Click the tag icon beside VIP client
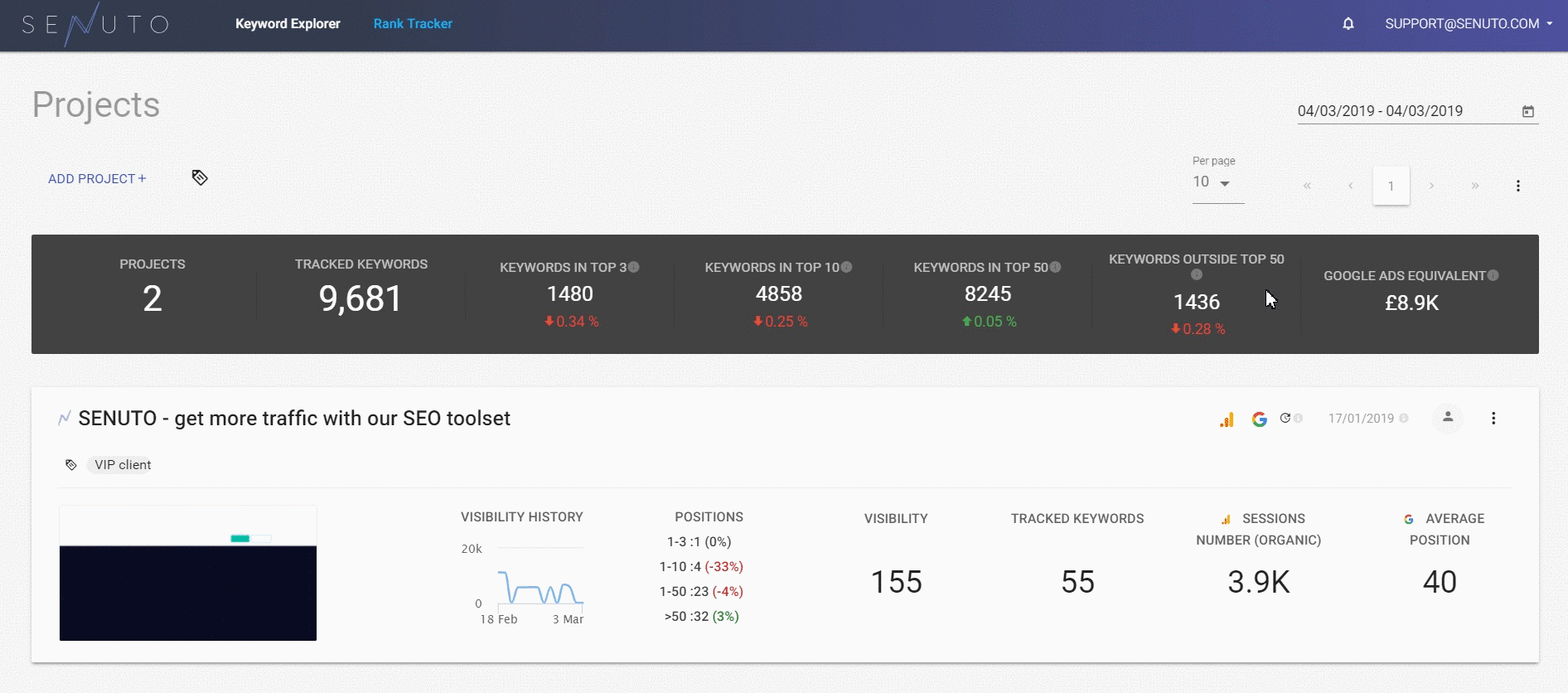The width and height of the screenshot is (1568, 693). [71, 465]
